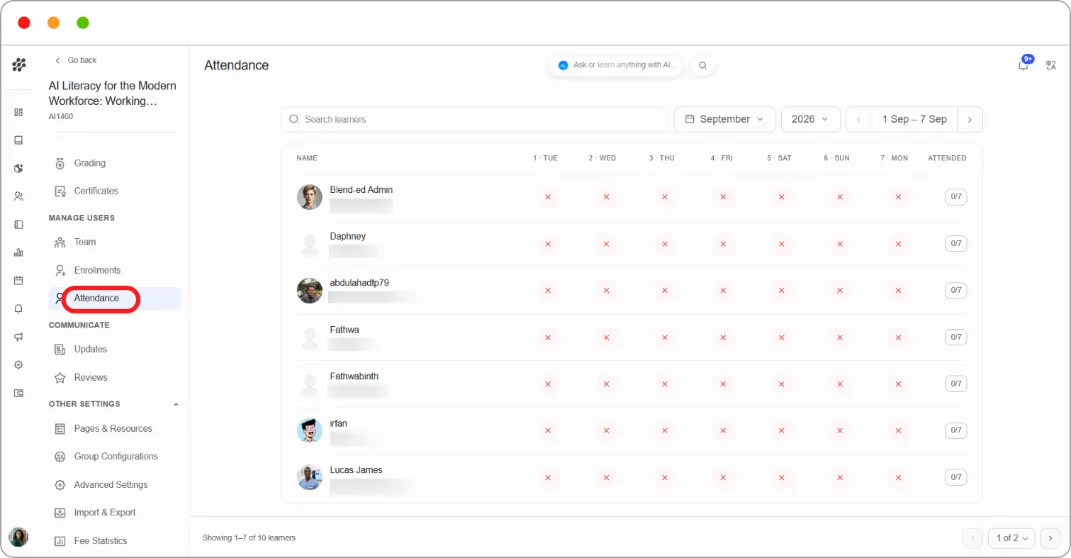Open notifications bell with 9+ badge
This screenshot has width=1071, height=558.
tap(1023, 65)
